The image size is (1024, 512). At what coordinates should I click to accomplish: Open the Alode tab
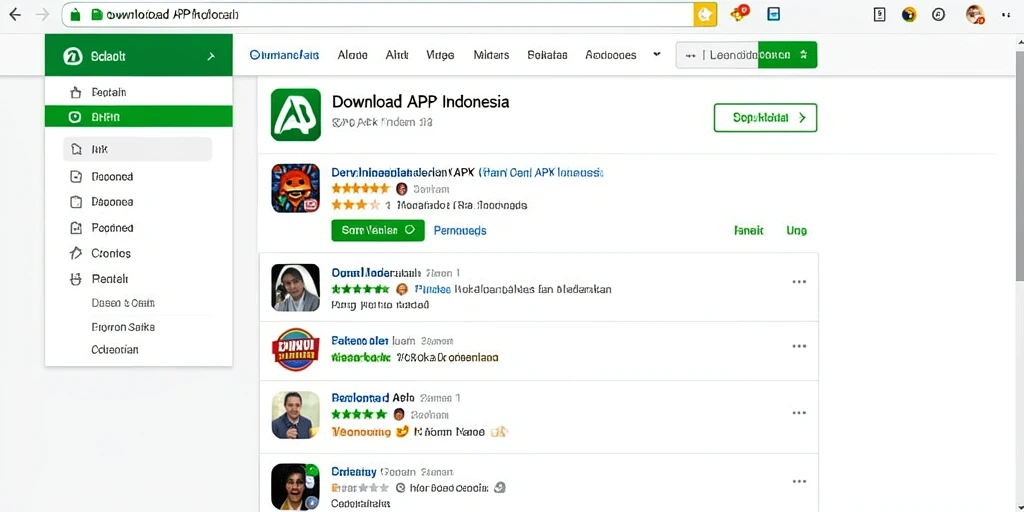353,55
